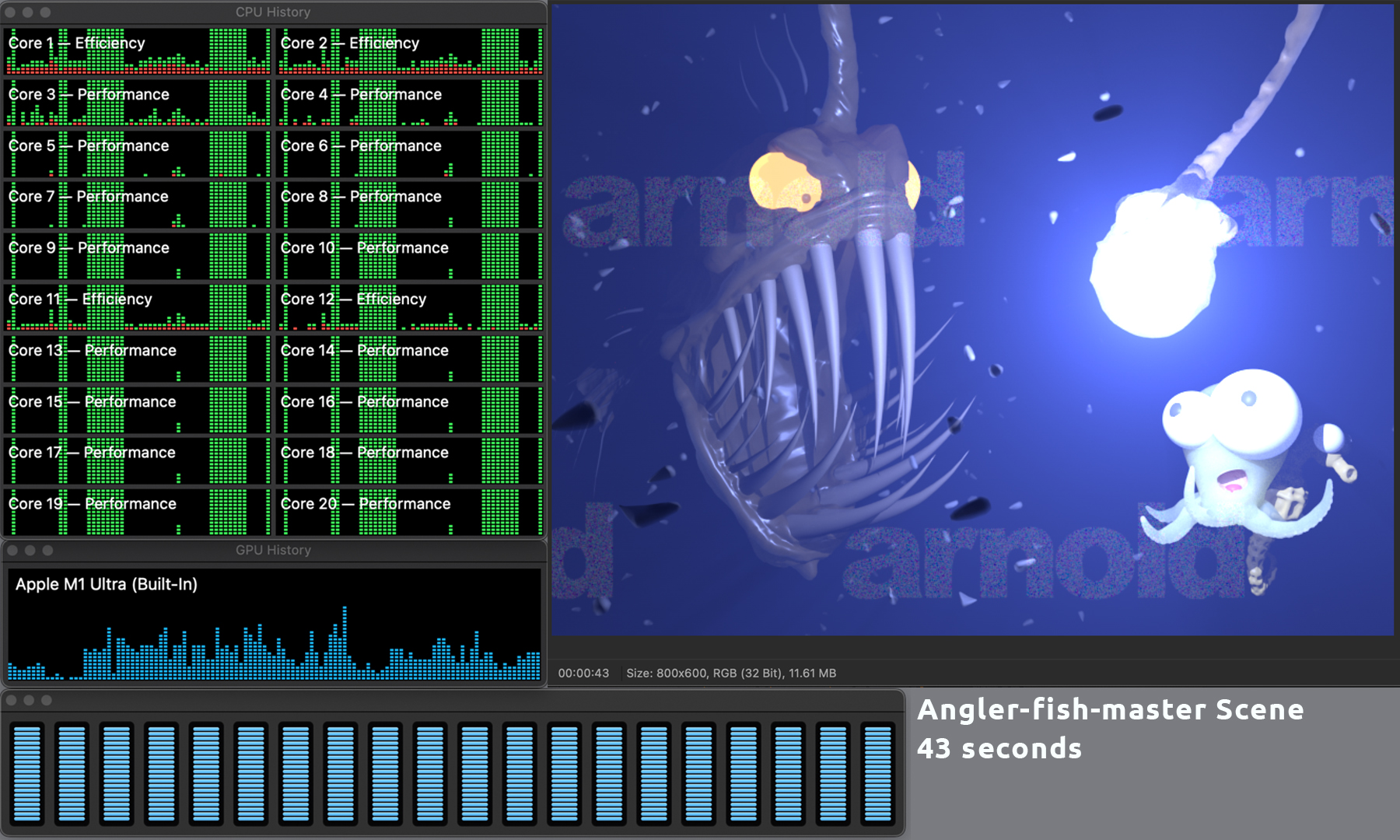
Task: Select the Core 20 — Performance graph
Action: pyautogui.click(x=410, y=512)
